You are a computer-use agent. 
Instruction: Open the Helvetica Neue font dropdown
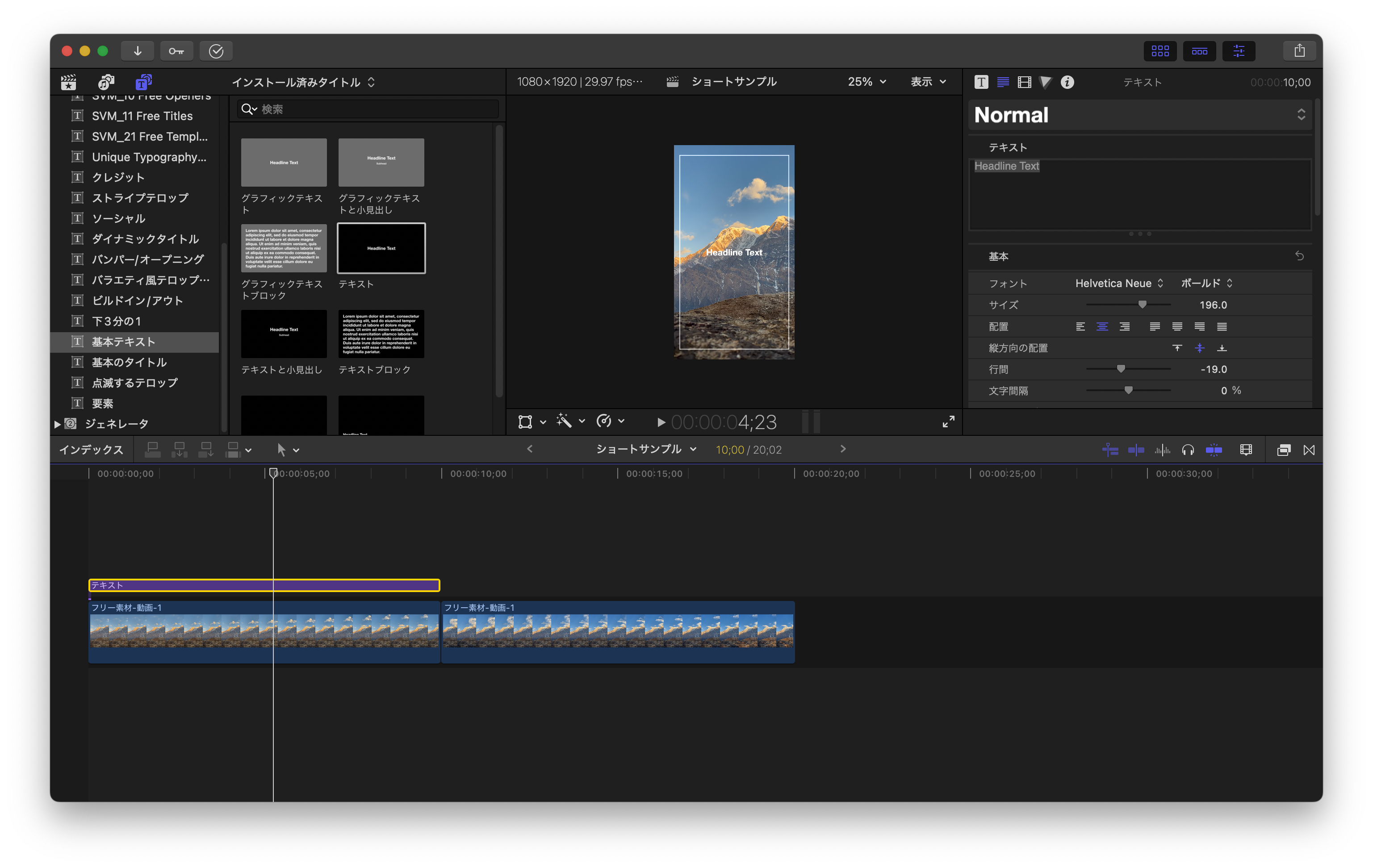coord(1118,283)
